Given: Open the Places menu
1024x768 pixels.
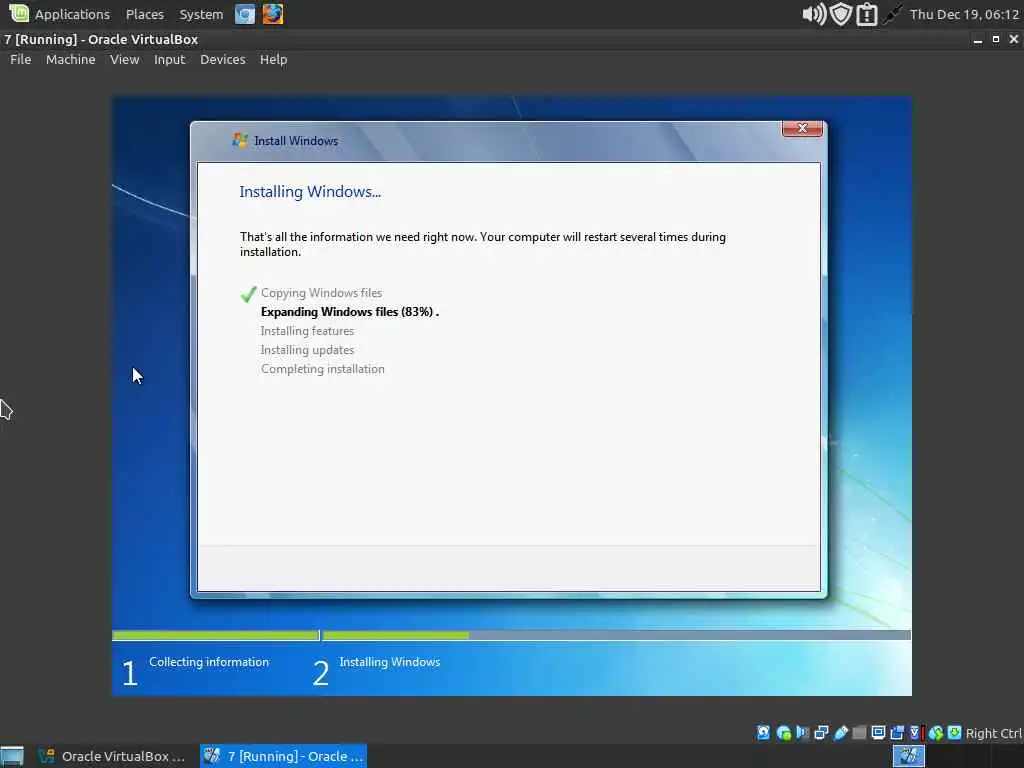Looking at the screenshot, I should 144,14.
